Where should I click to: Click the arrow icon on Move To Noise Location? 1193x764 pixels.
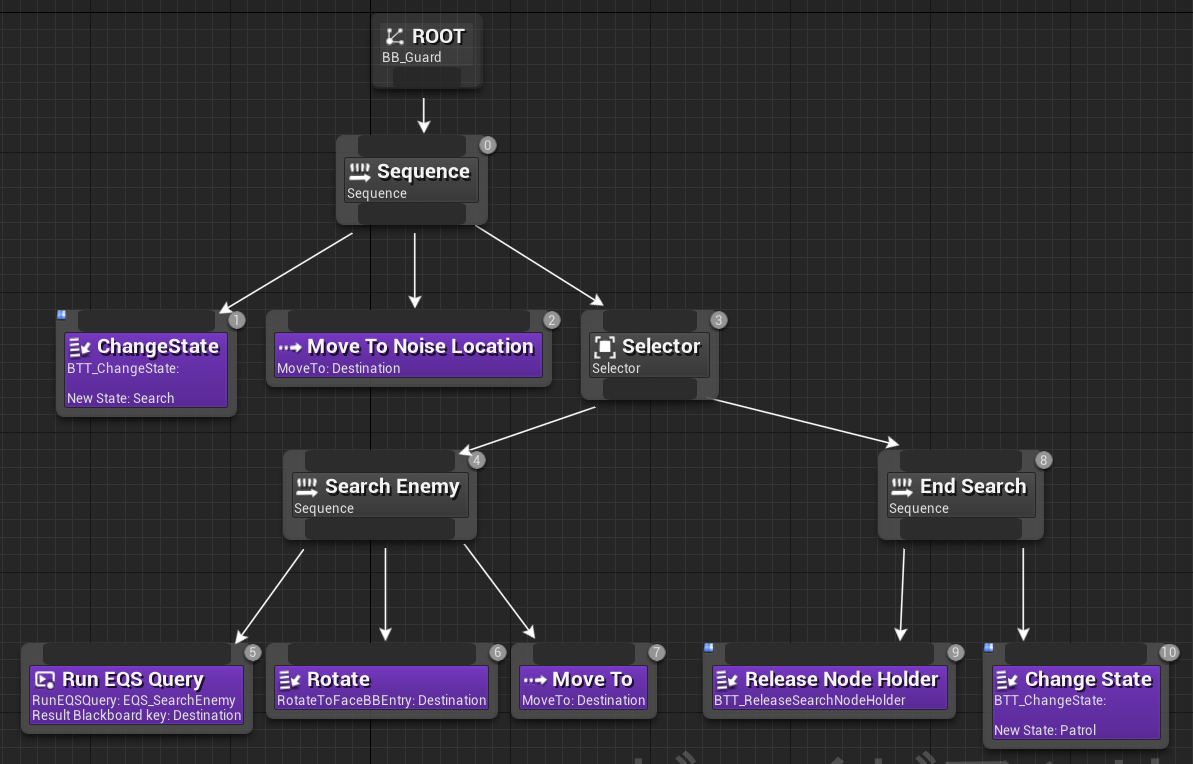pyautogui.click(x=290, y=346)
